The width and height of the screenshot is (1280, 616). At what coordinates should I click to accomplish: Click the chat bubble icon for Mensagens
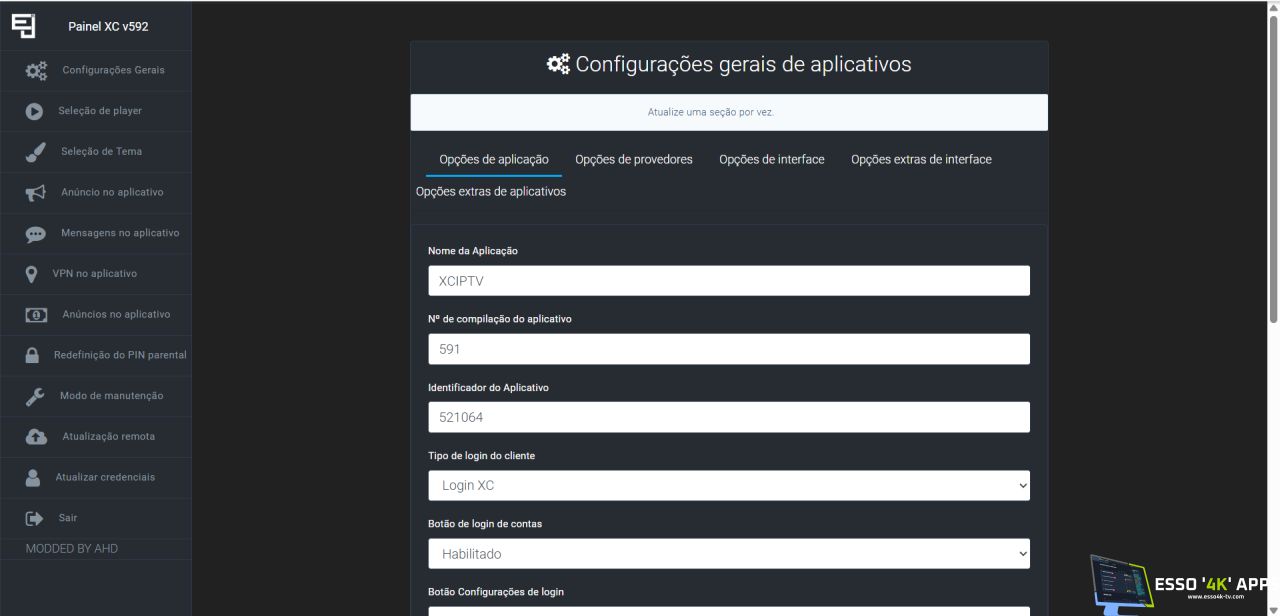click(x=36, y=234)
